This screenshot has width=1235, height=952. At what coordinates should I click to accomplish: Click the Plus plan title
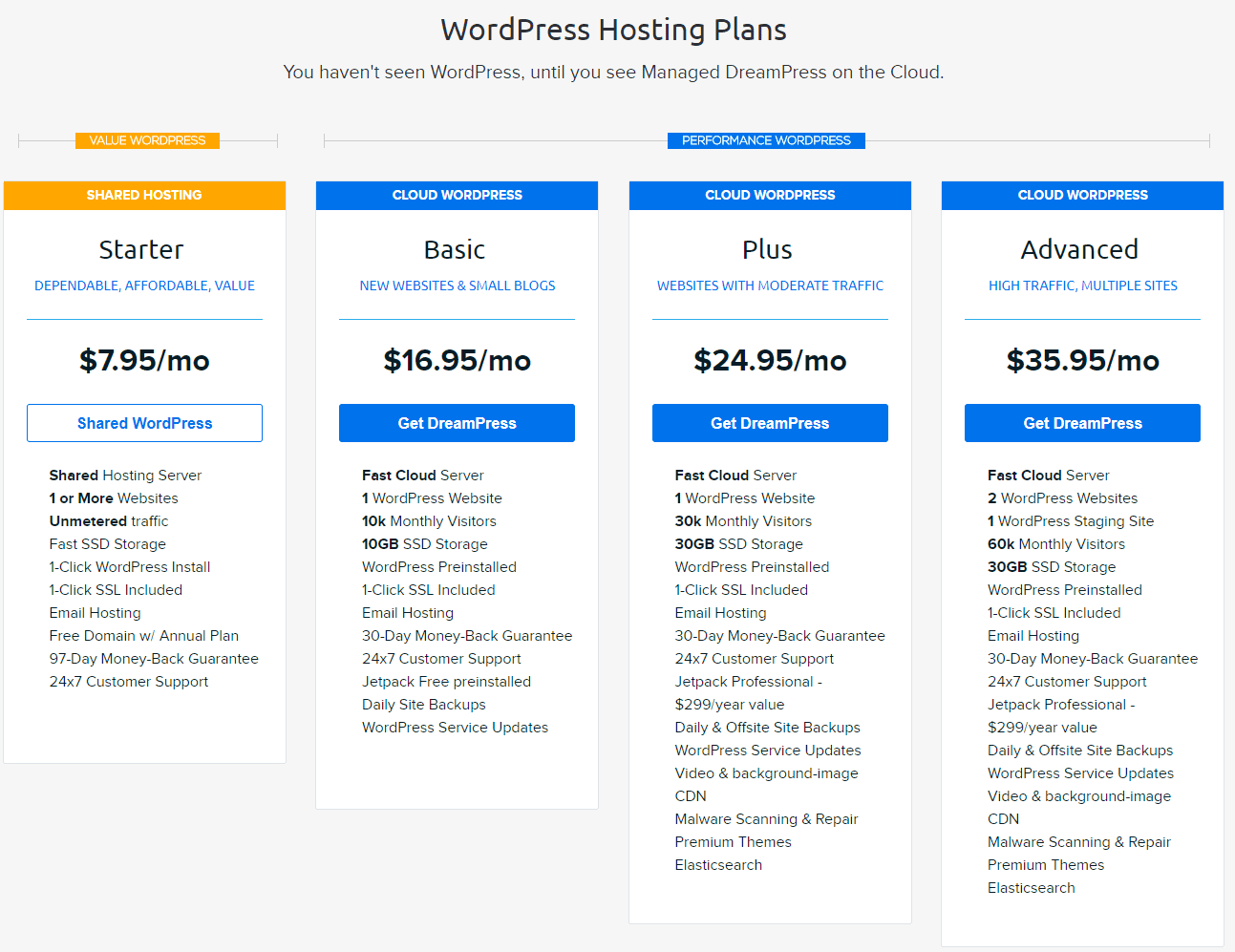[767, 249]
